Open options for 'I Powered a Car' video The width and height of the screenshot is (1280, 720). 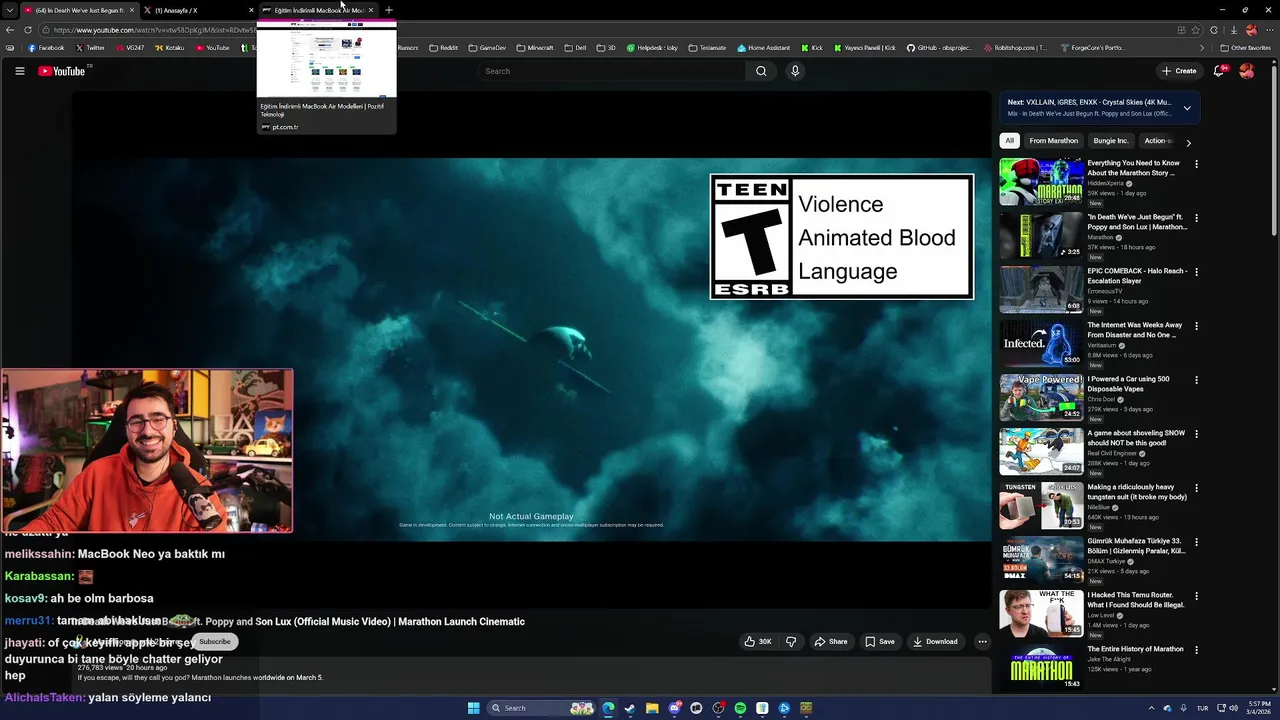point(1196,380)
